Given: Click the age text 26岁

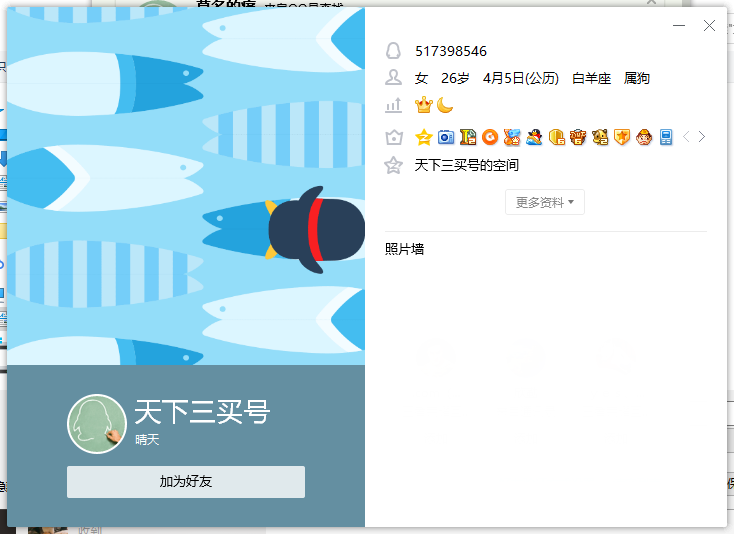Looking at the screenshot, I should click(x=455, y=78).
